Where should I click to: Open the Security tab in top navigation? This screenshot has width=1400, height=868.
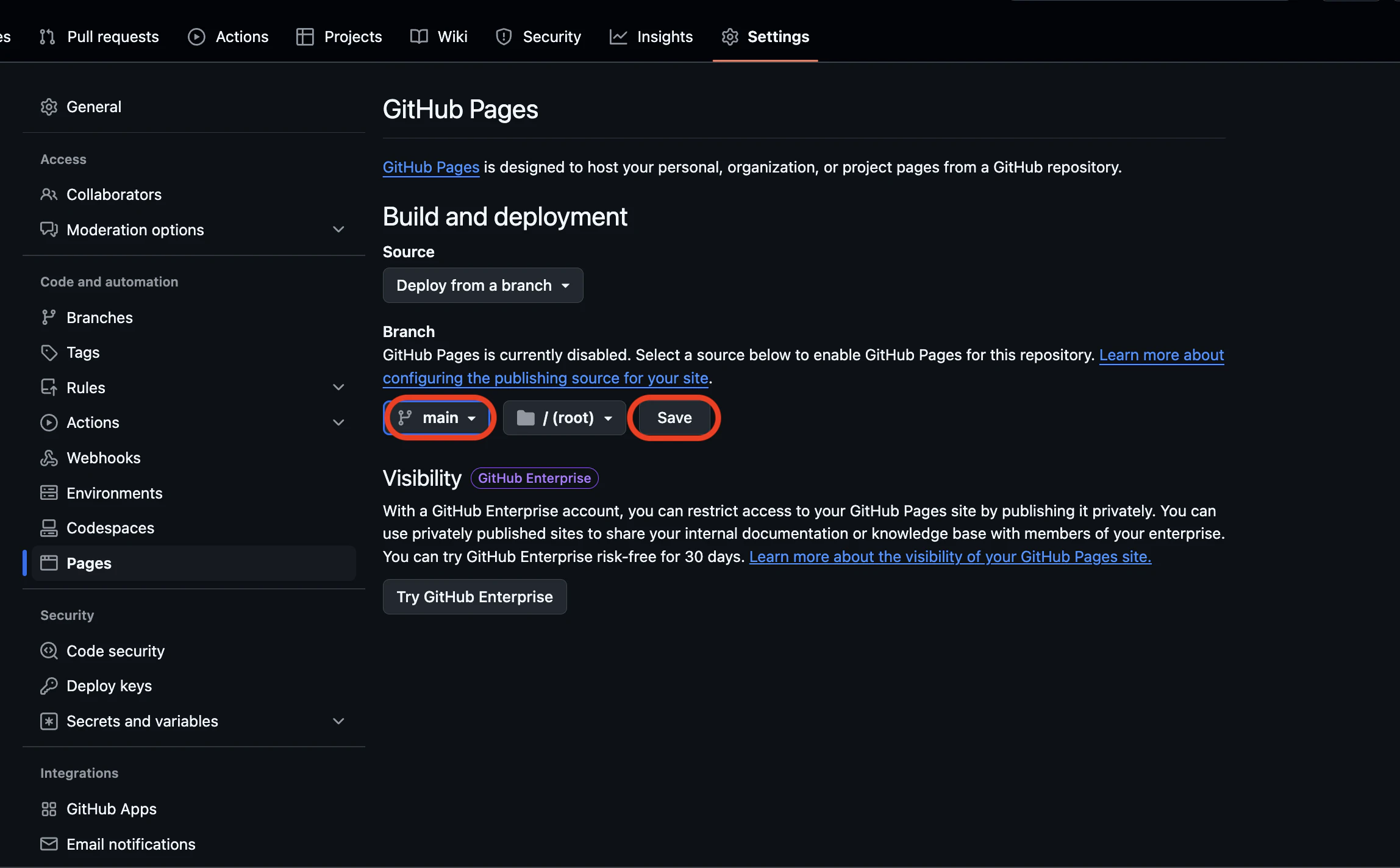click(538, 37)
